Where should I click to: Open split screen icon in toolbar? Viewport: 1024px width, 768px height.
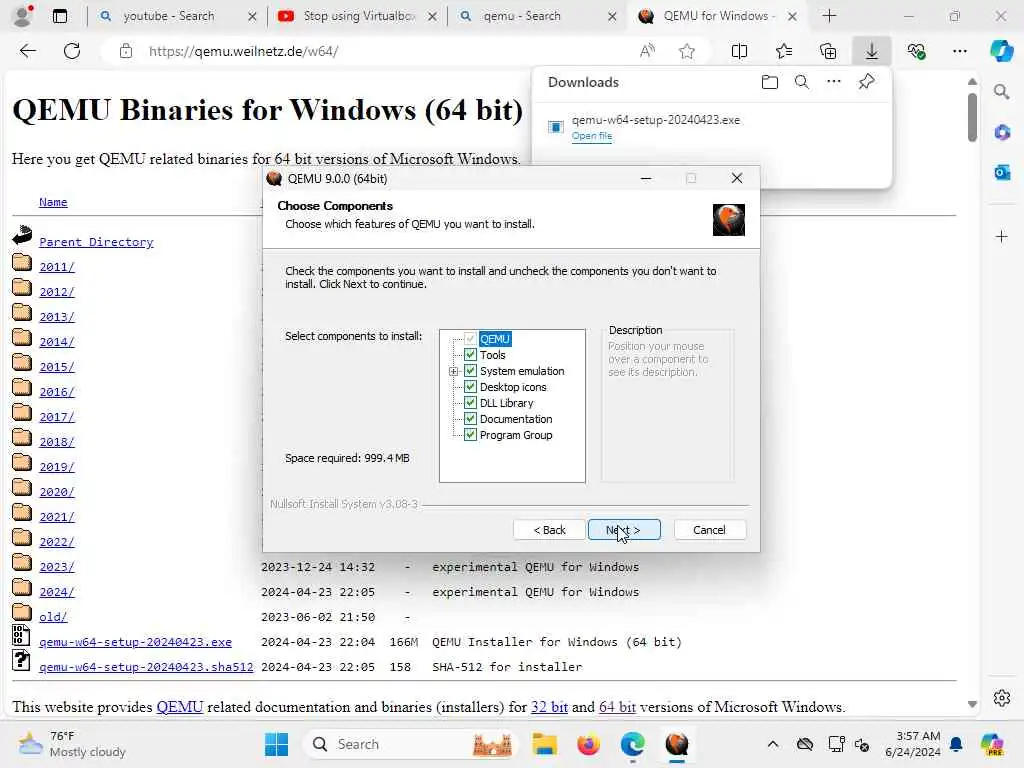(x=739, y=51)
